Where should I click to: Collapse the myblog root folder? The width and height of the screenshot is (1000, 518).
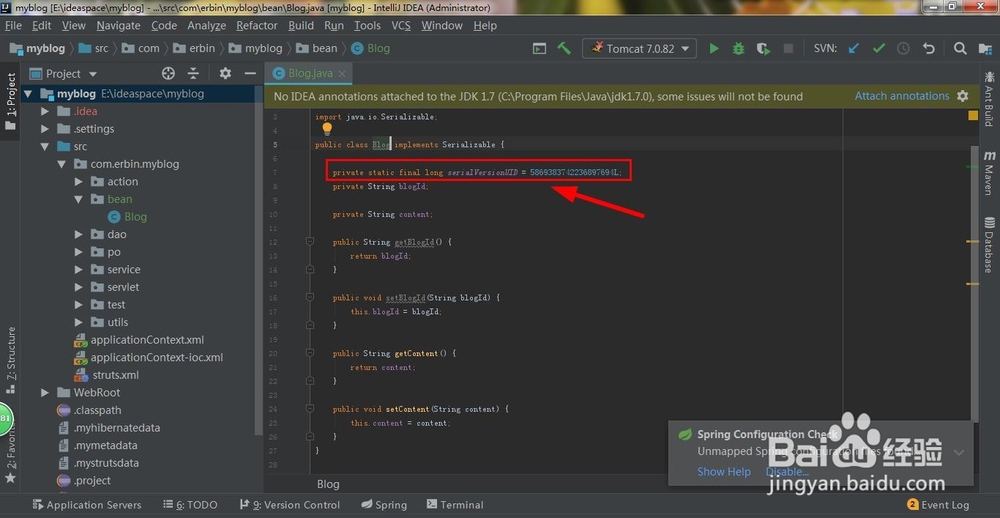point(28,94)
